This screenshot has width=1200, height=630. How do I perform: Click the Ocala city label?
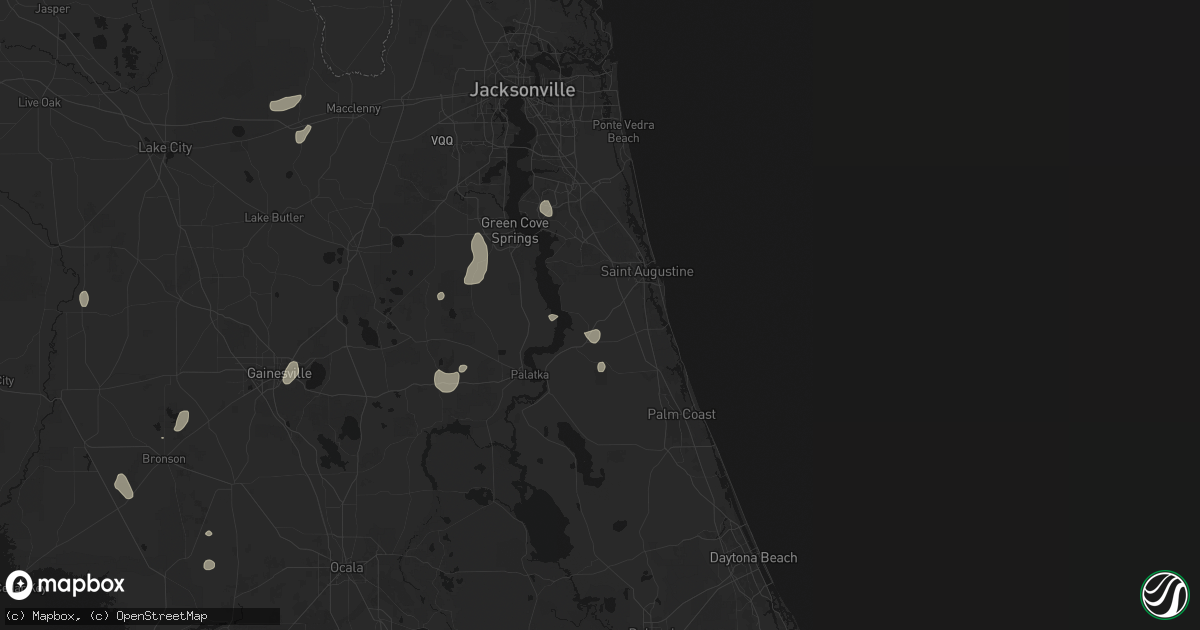pyautogui.click(x=347, y=567)
